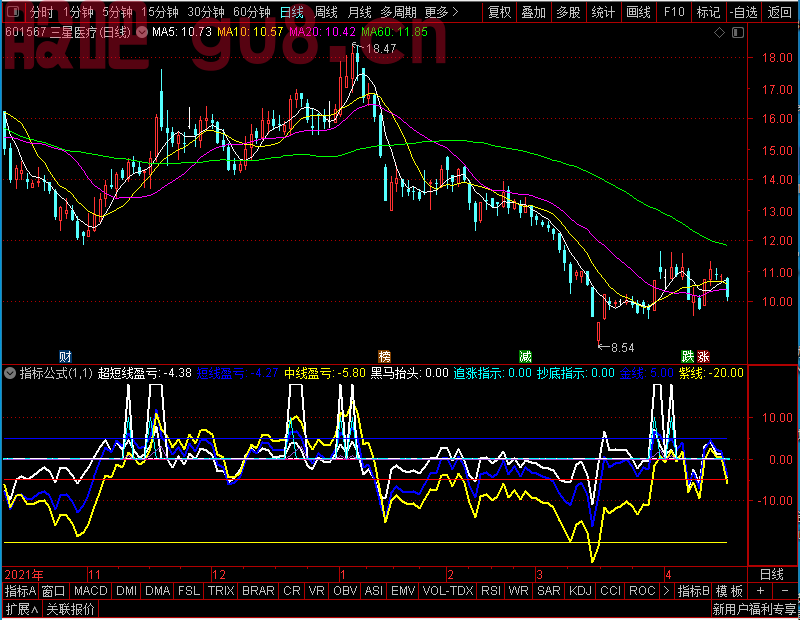The height and width of the screenshot is (620, 800).
Task: Click the 指标B tab
Action: point(693,591)
